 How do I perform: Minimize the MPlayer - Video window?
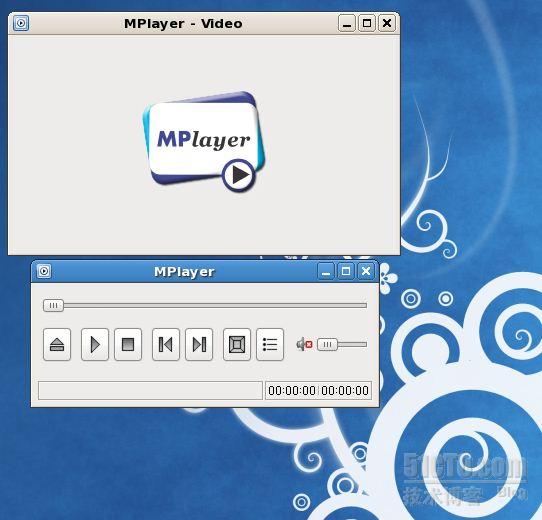point(347,24)
